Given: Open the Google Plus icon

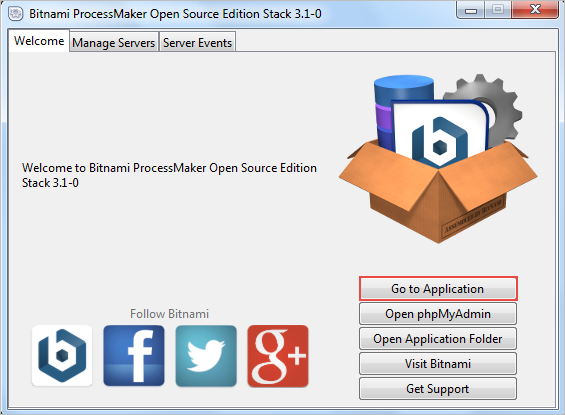Looking at the screenshot, I should pyautogui.click(x=278, y=356).
